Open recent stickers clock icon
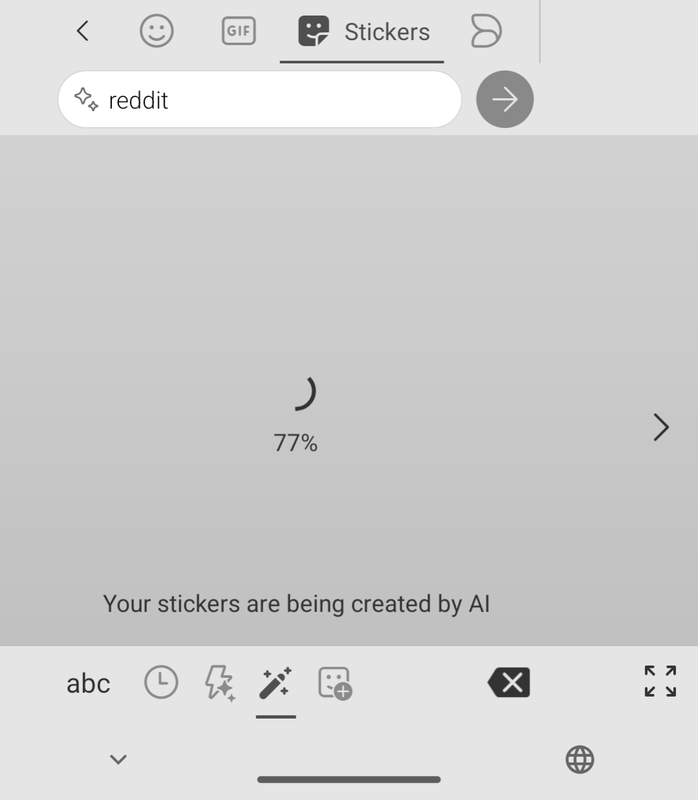This screenshot has height=800, width=698. pos(161,682)
